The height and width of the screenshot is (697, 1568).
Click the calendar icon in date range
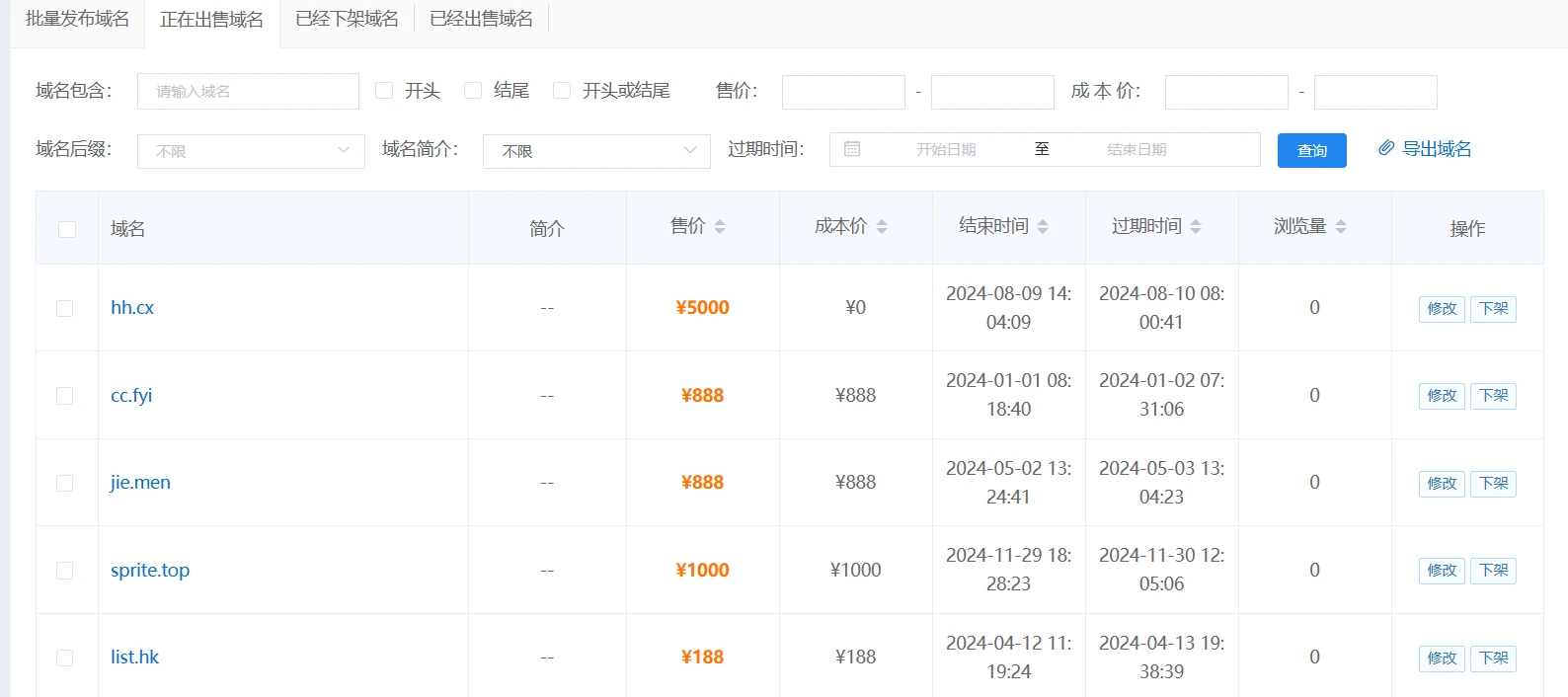852,149
